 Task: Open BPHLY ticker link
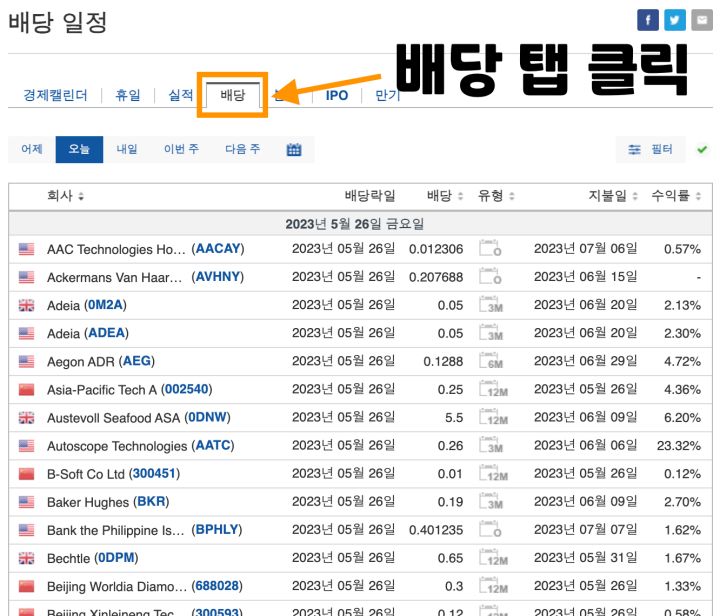click(217, 530)
